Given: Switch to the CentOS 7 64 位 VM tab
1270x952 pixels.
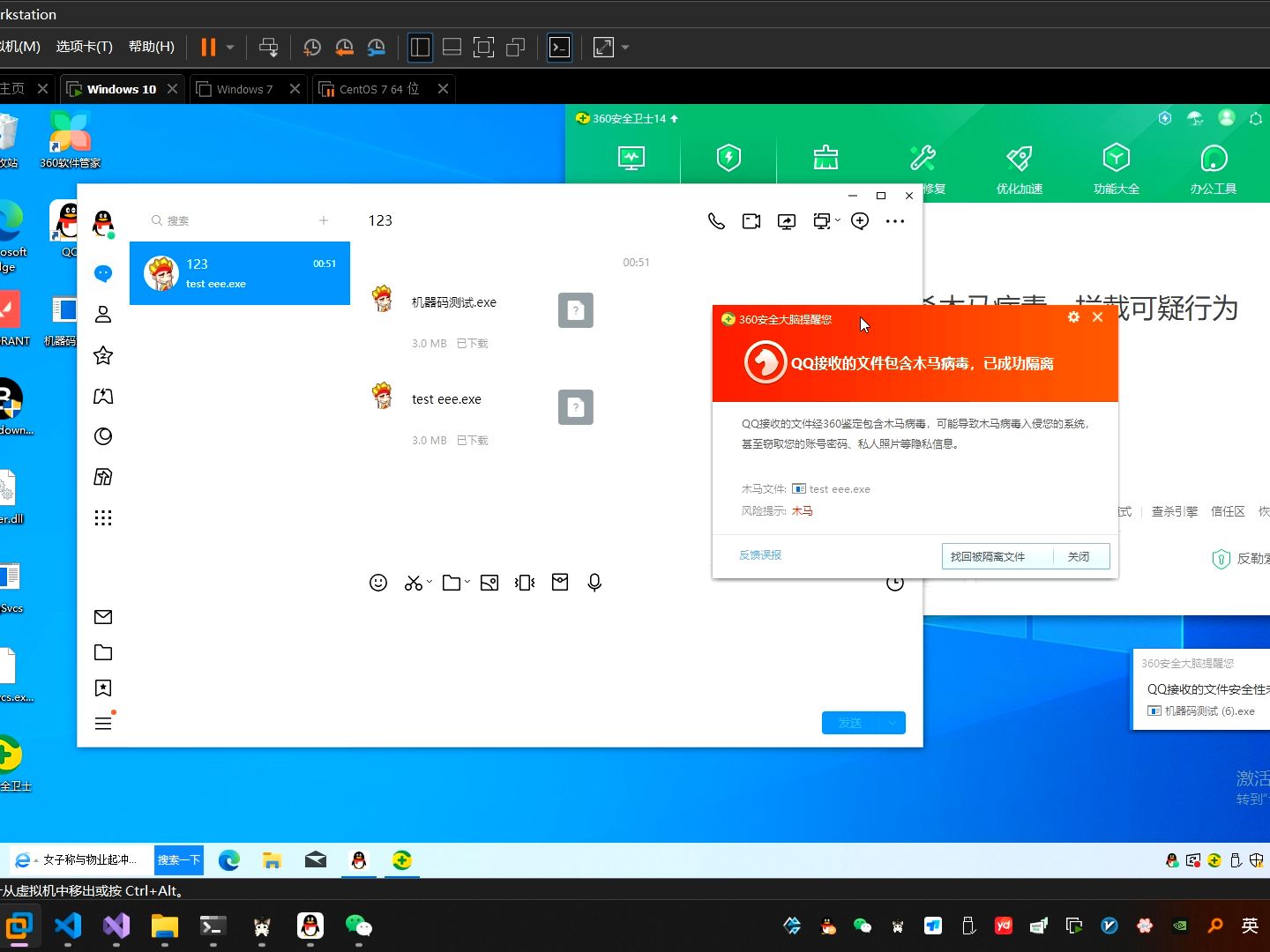Looking at the screenshot, I should pyautogui.click(x=384, y=89).
